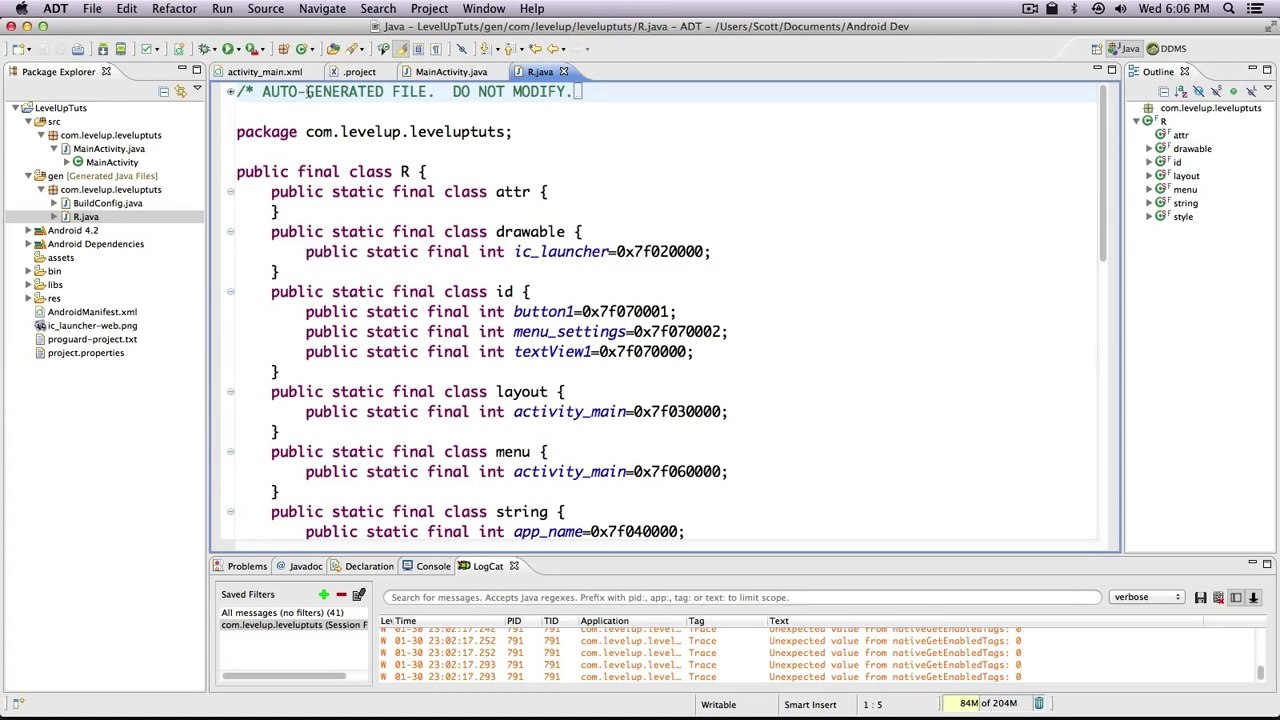Screen dimensions: 1280x720
Task: Expand the Android 4.2 library node
Action: [28, 231]
